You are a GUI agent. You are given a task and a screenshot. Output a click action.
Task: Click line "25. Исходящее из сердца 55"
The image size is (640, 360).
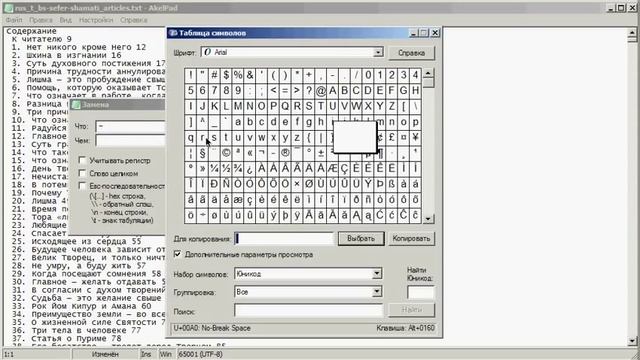pyautogui.click(x=76, y=241)
